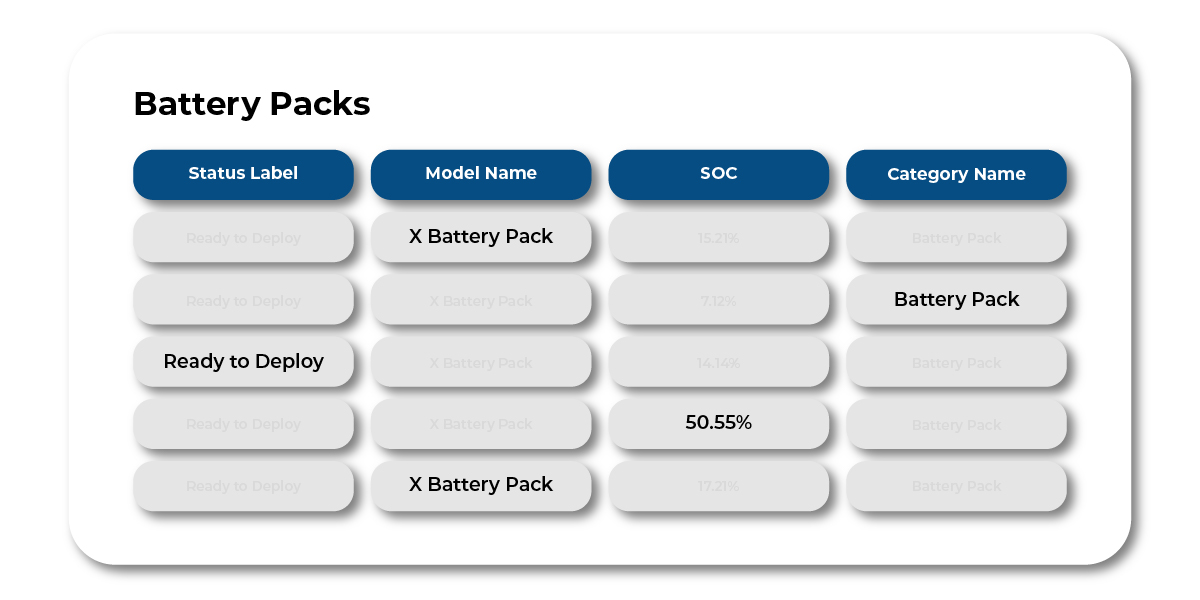Image resolution: width=1200 pixels, height=600 pixels.
Task: Click Ready to Deploy in the 15.21% row
Action: click(243, 238)
